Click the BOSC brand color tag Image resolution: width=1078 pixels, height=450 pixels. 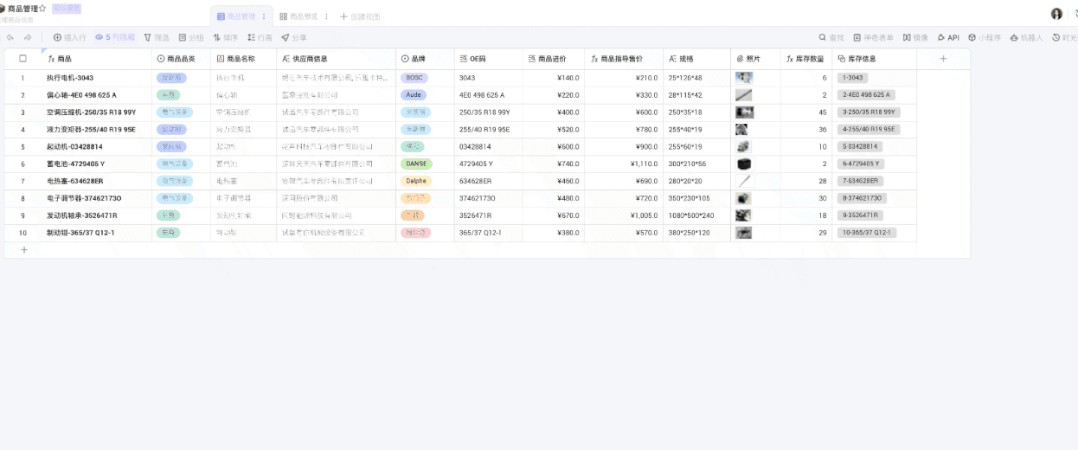tap(413, 77)
